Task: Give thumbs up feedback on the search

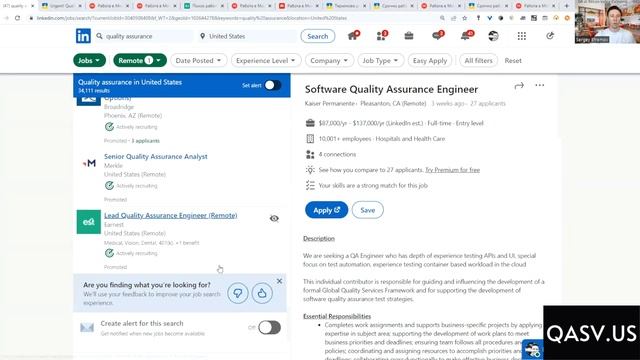Action: point(262,293)
